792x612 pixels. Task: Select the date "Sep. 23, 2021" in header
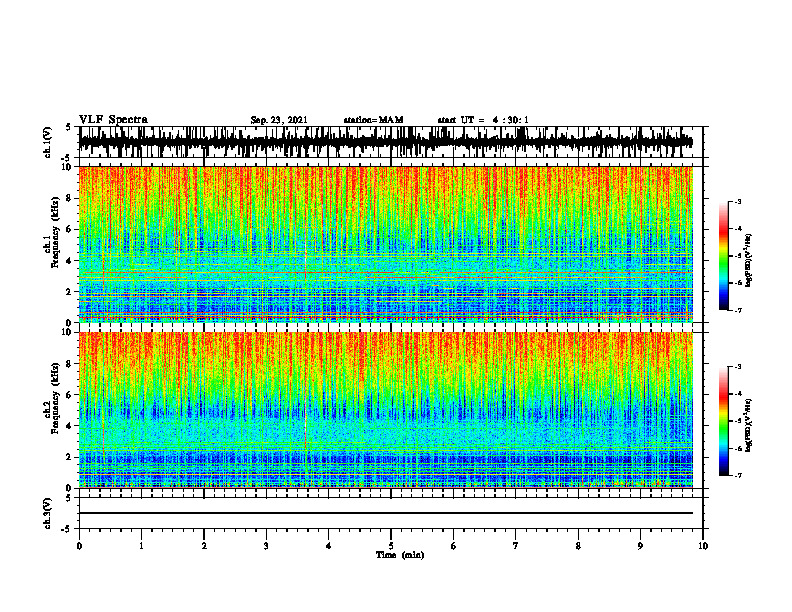point(279,120)
